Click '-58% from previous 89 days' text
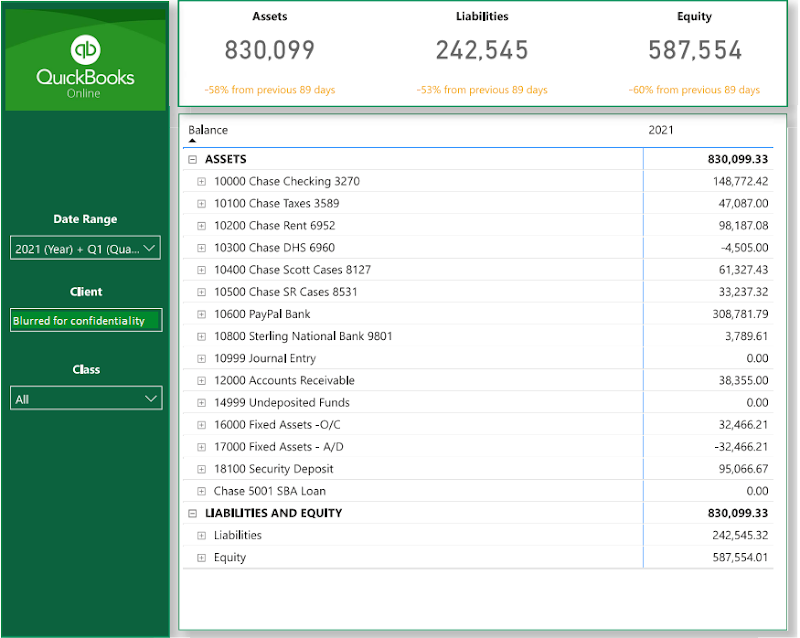The width and height of the screenshot is (800, 638). (269, 90)
